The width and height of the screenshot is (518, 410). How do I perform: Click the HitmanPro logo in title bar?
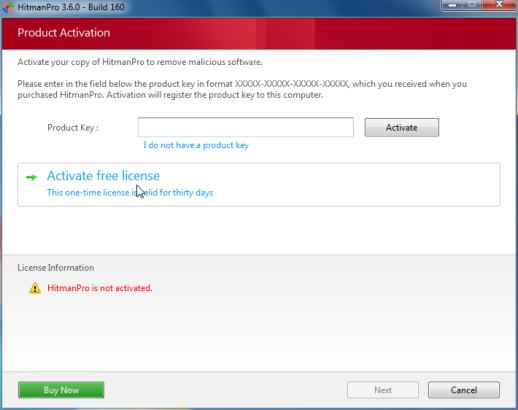pos(7,7)
